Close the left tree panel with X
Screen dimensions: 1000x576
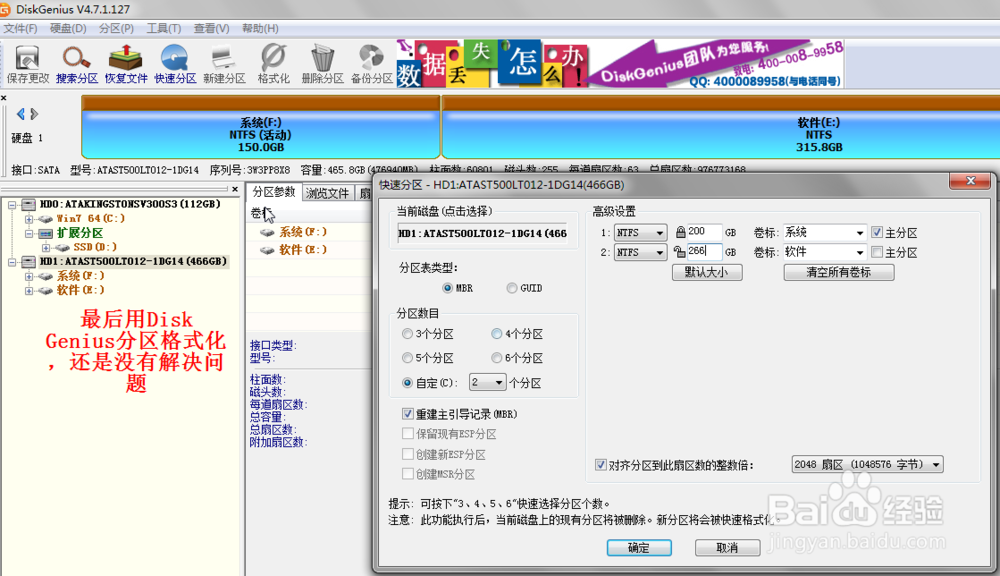[x=235, y=189]
